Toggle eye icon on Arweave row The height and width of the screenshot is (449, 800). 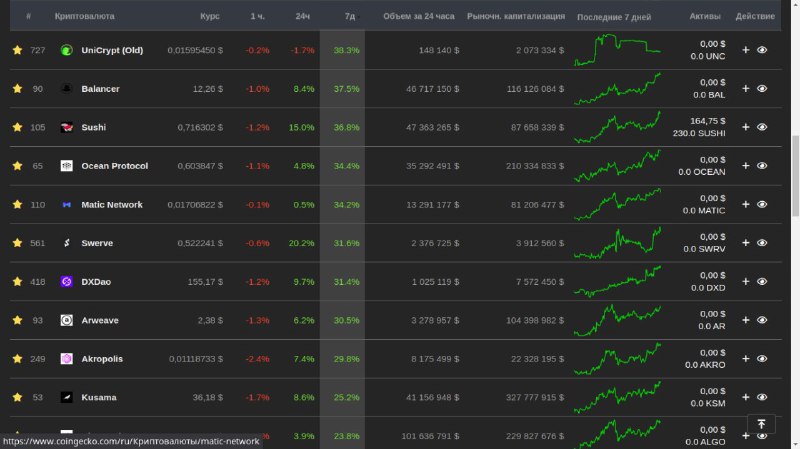[762, 320]
